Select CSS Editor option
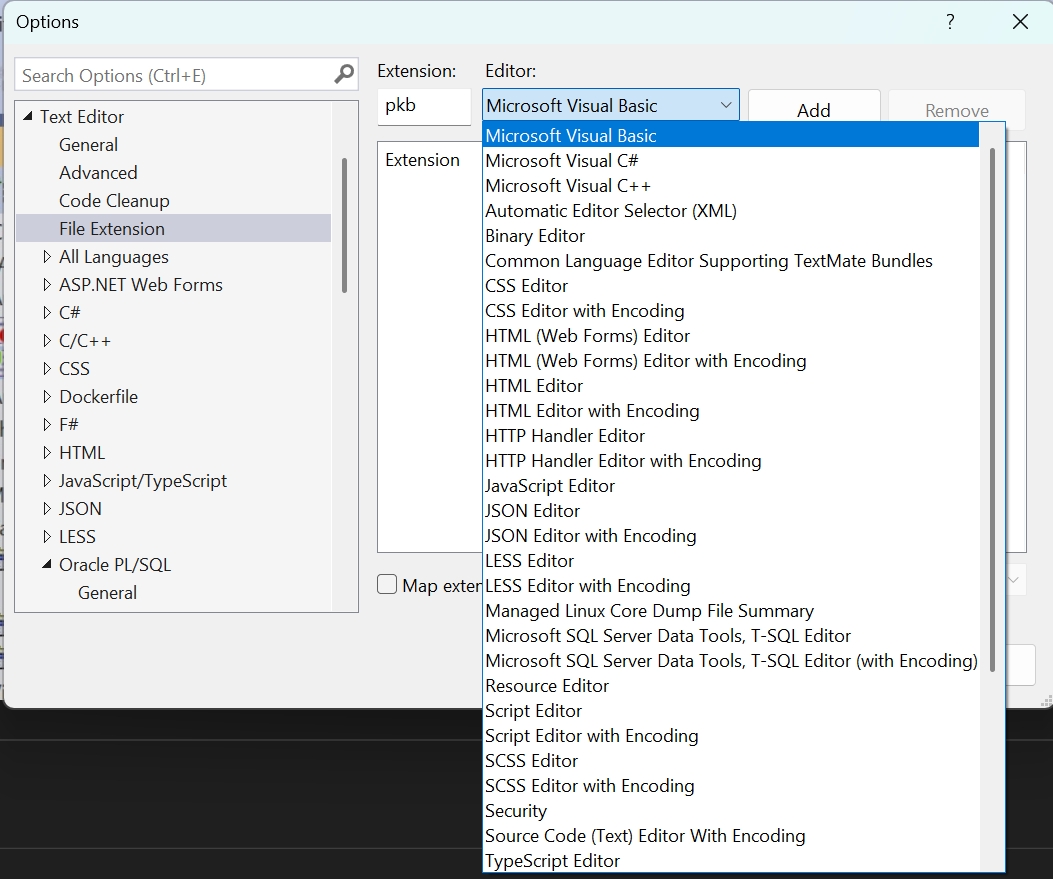This screenshot has width=1053, height=879. 731,285
